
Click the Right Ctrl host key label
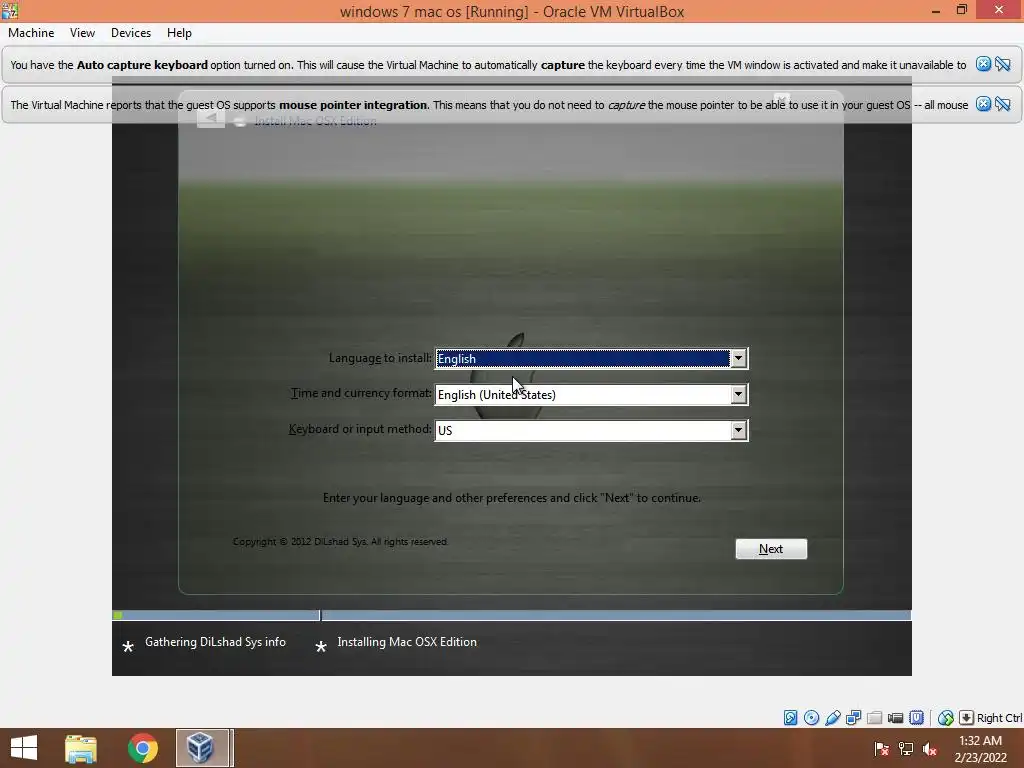[x=999, y=718]
